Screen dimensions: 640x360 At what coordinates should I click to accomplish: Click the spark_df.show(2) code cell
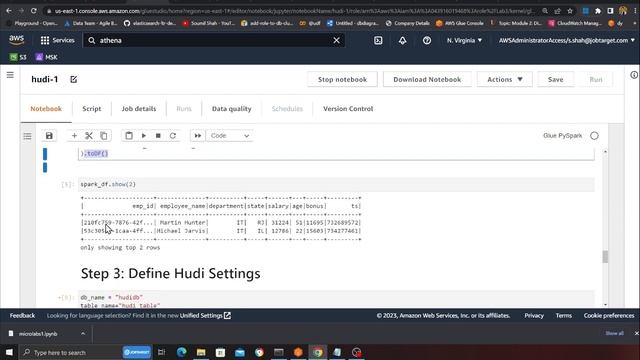click(336, 184)
